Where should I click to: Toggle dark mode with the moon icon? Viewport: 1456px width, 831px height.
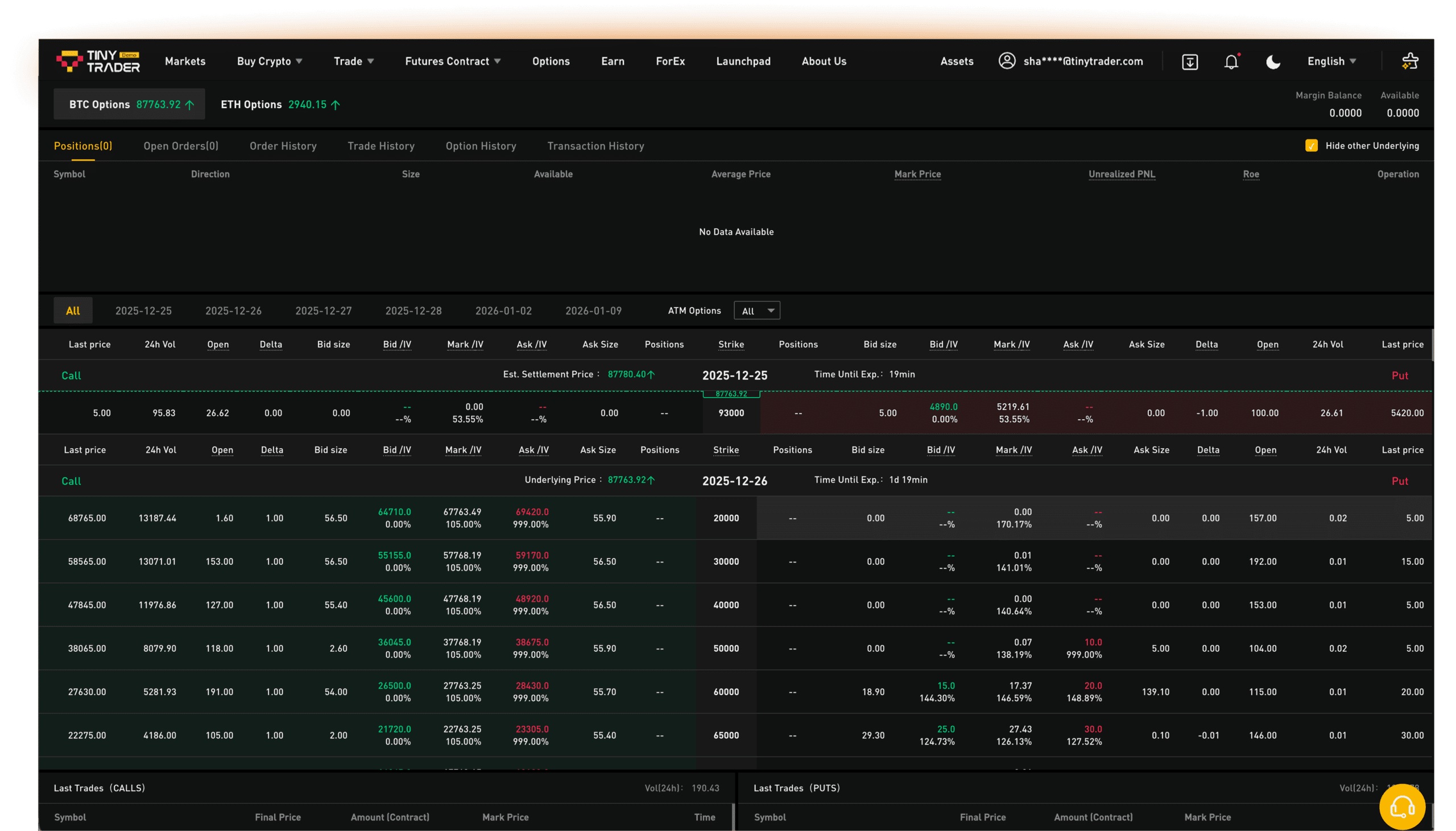pos(1273,61)
